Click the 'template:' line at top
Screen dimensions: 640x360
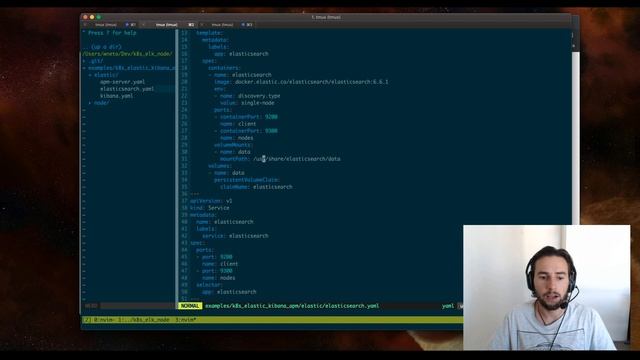(209, 33)
